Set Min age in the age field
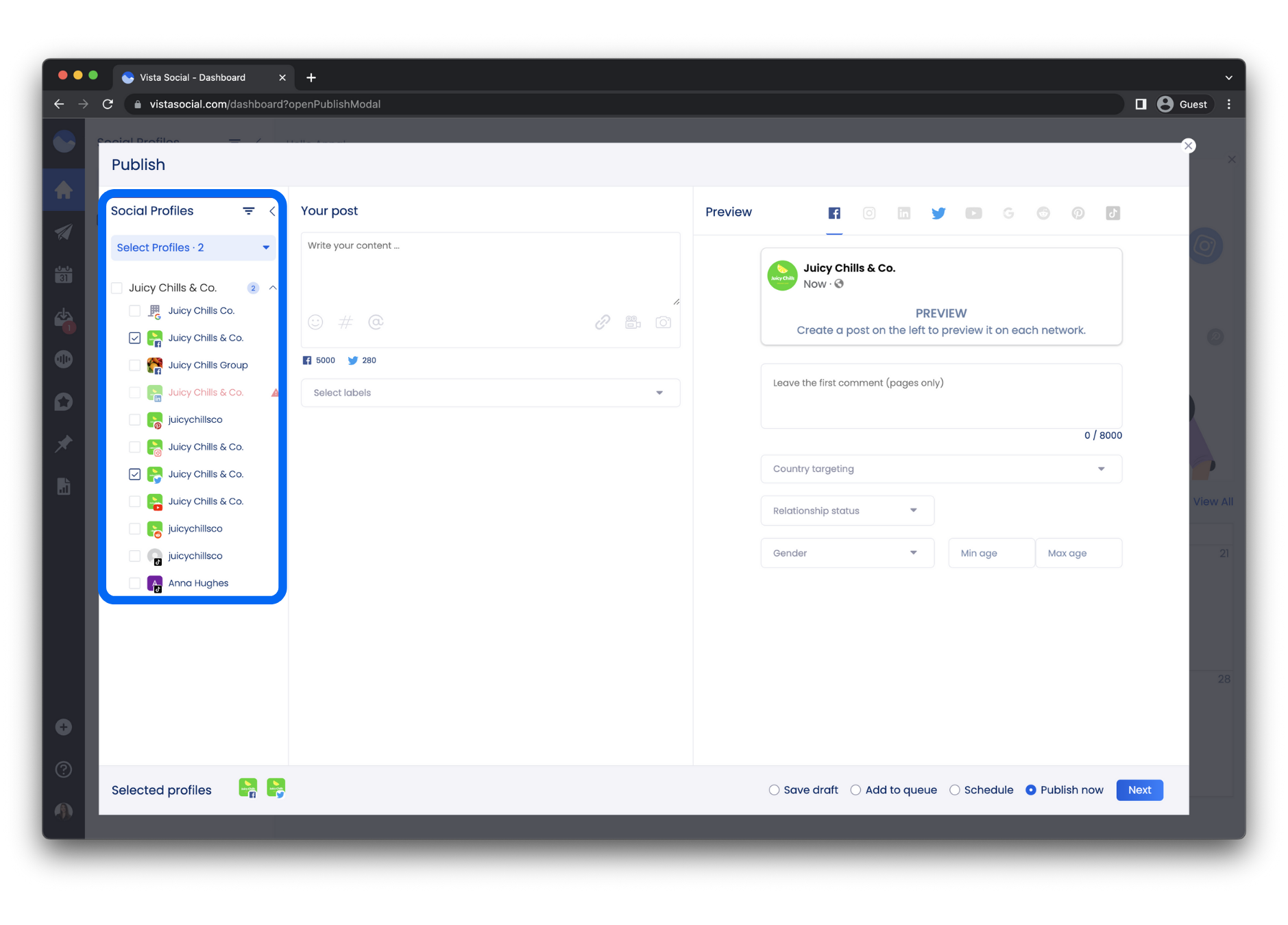Screen dimensions: 1288x925 tap(991, 553)
